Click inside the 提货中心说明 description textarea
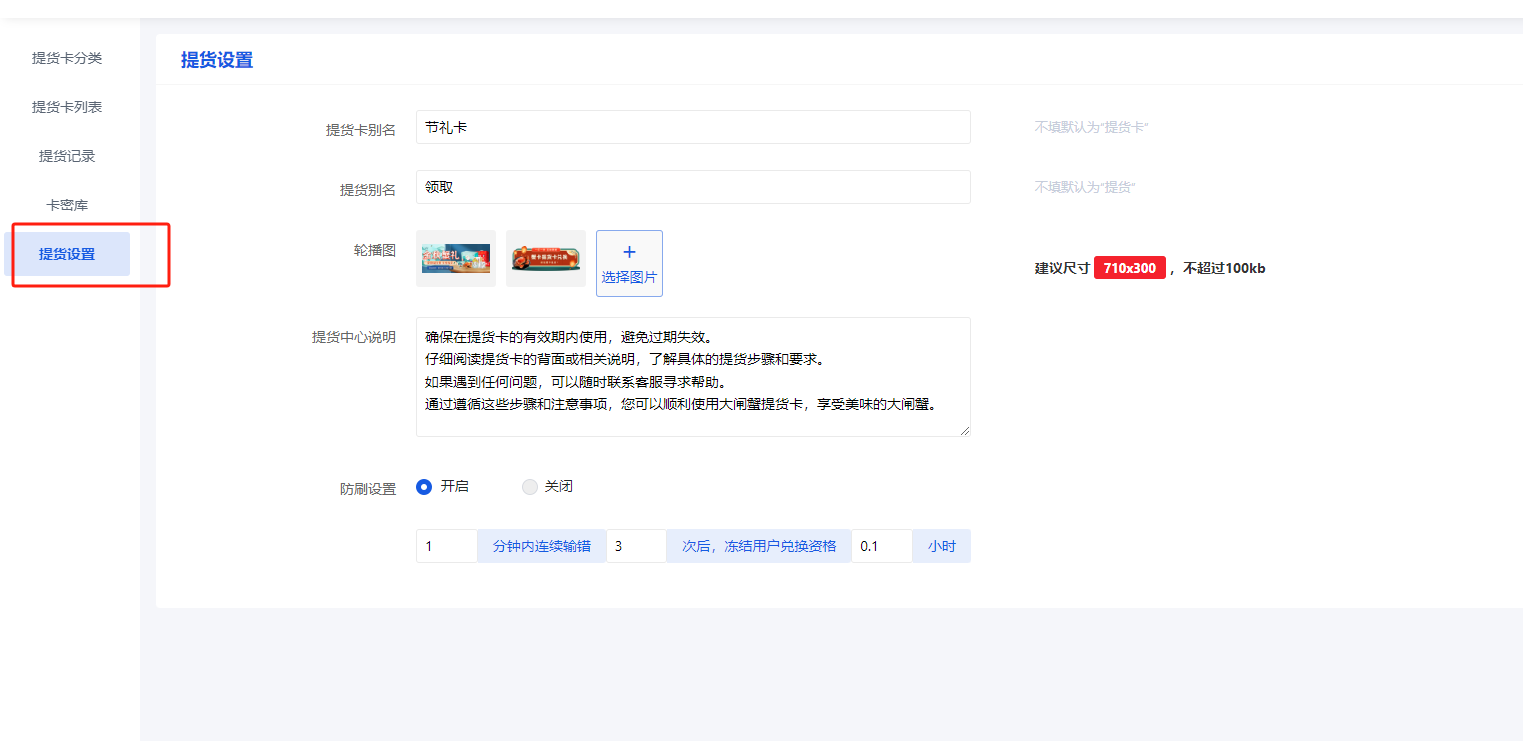 tap(693, 377)
